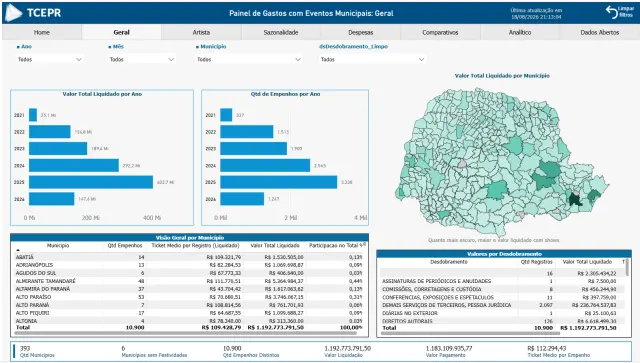Image resolution: width=640 pixels, height=363 pixels.
Task: Select the 2026 bar in Valor Total Liquidado chart
Action: pyautogui.click(x=51, y=199)
